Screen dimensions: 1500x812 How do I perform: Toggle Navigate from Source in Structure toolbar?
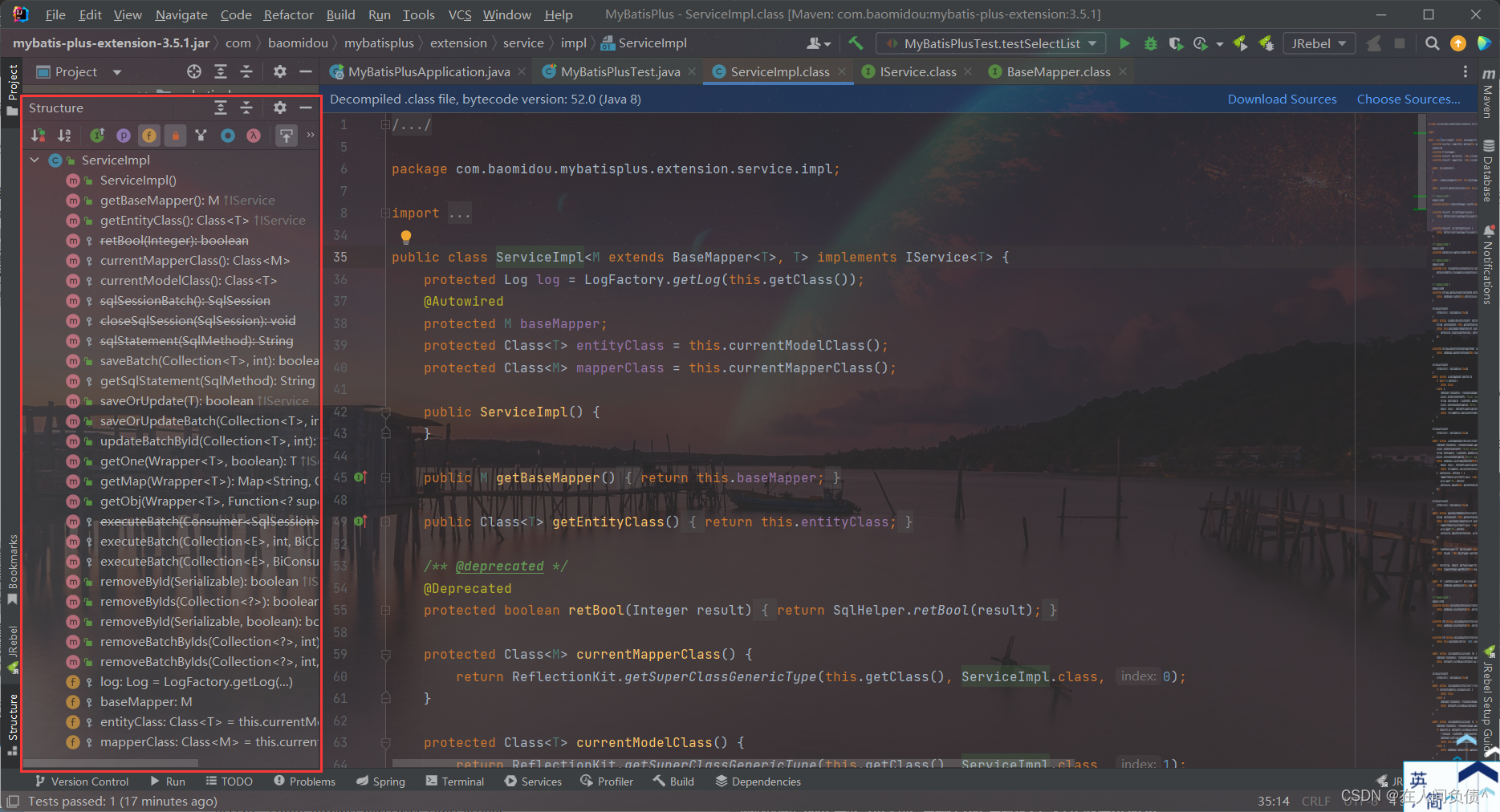point(287,136)
